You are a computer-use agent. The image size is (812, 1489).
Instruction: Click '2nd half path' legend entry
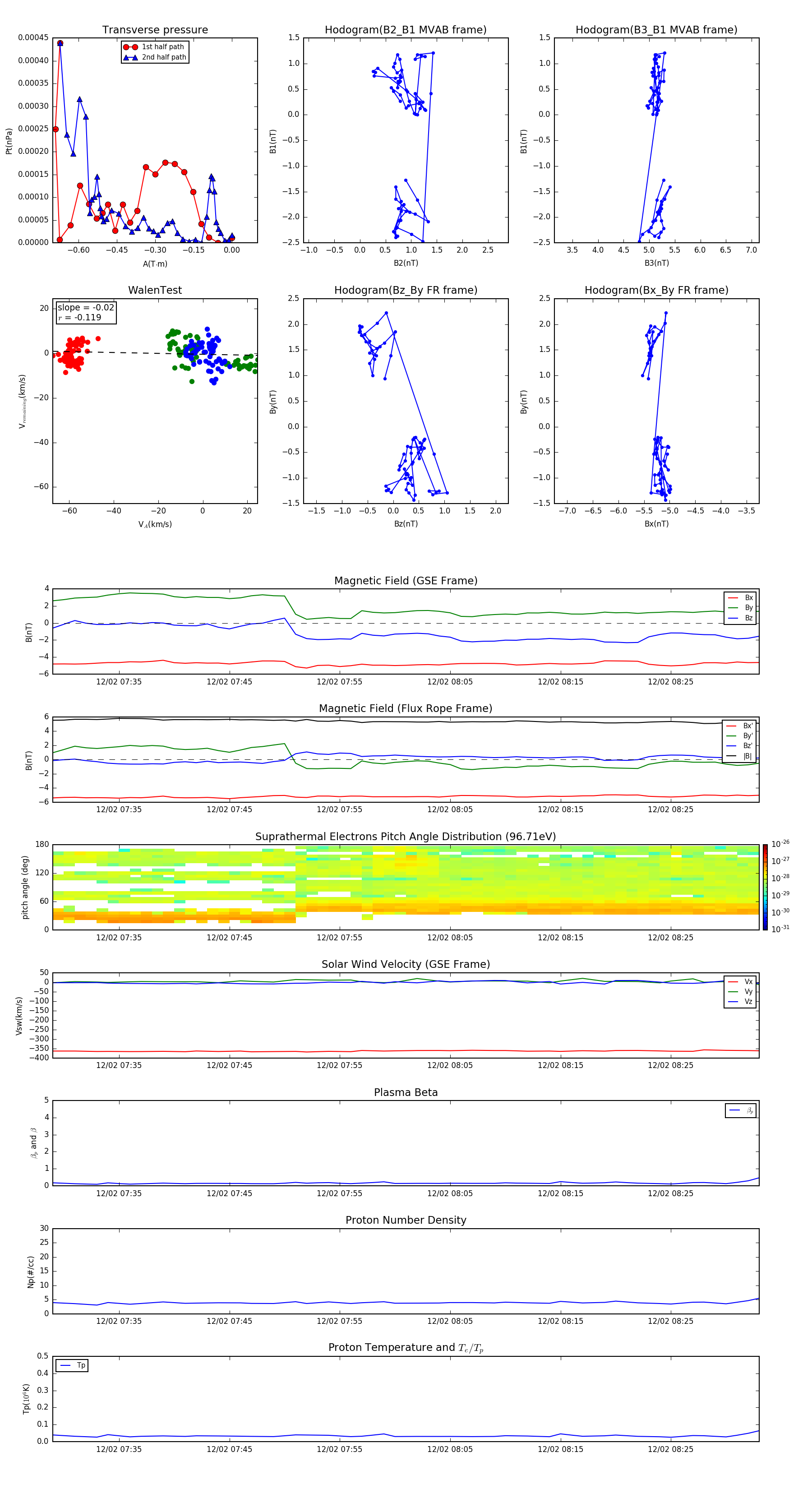pyautogui.click(x=154, y=57)
